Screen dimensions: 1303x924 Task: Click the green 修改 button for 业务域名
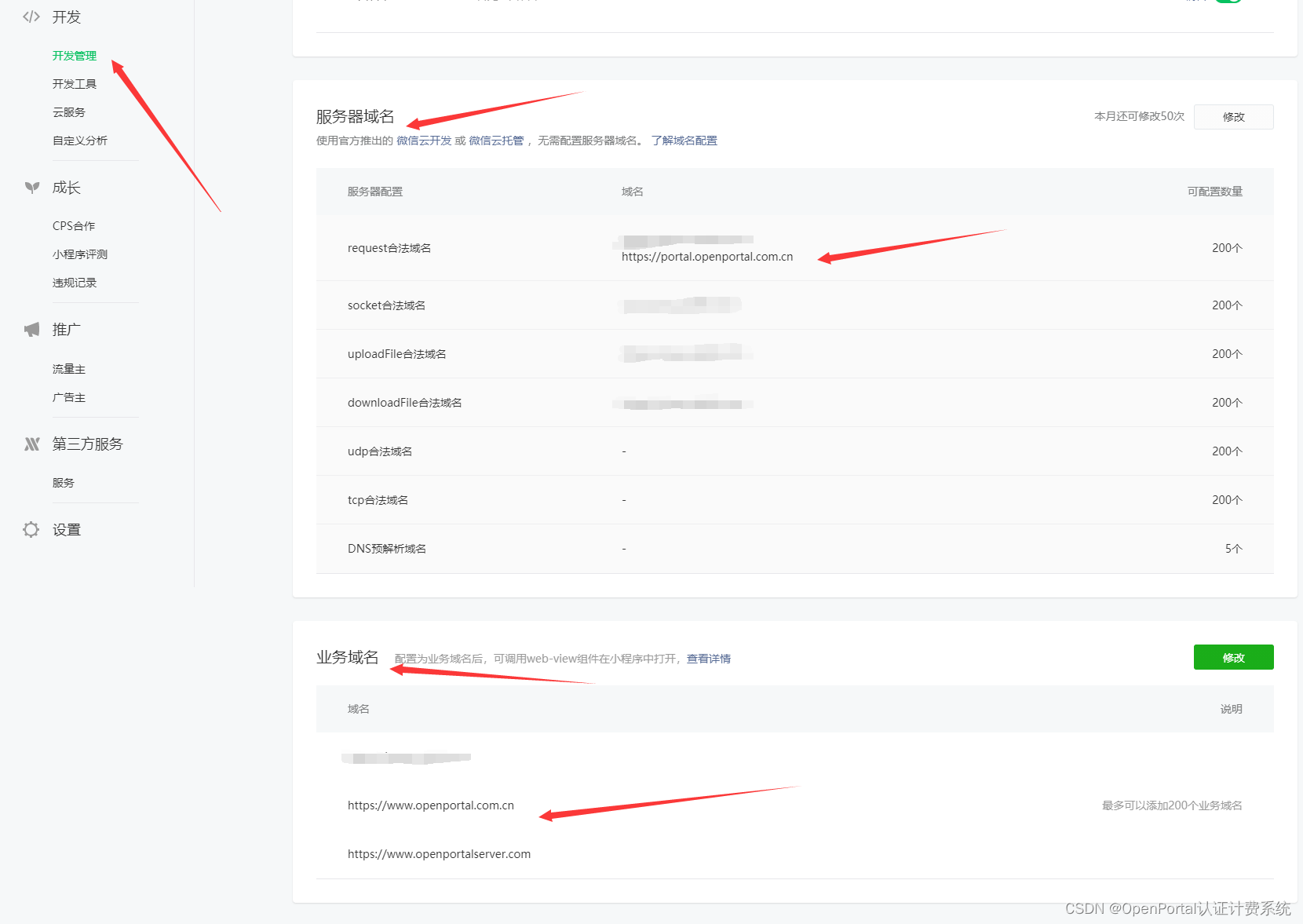[x=1234, y=658]
